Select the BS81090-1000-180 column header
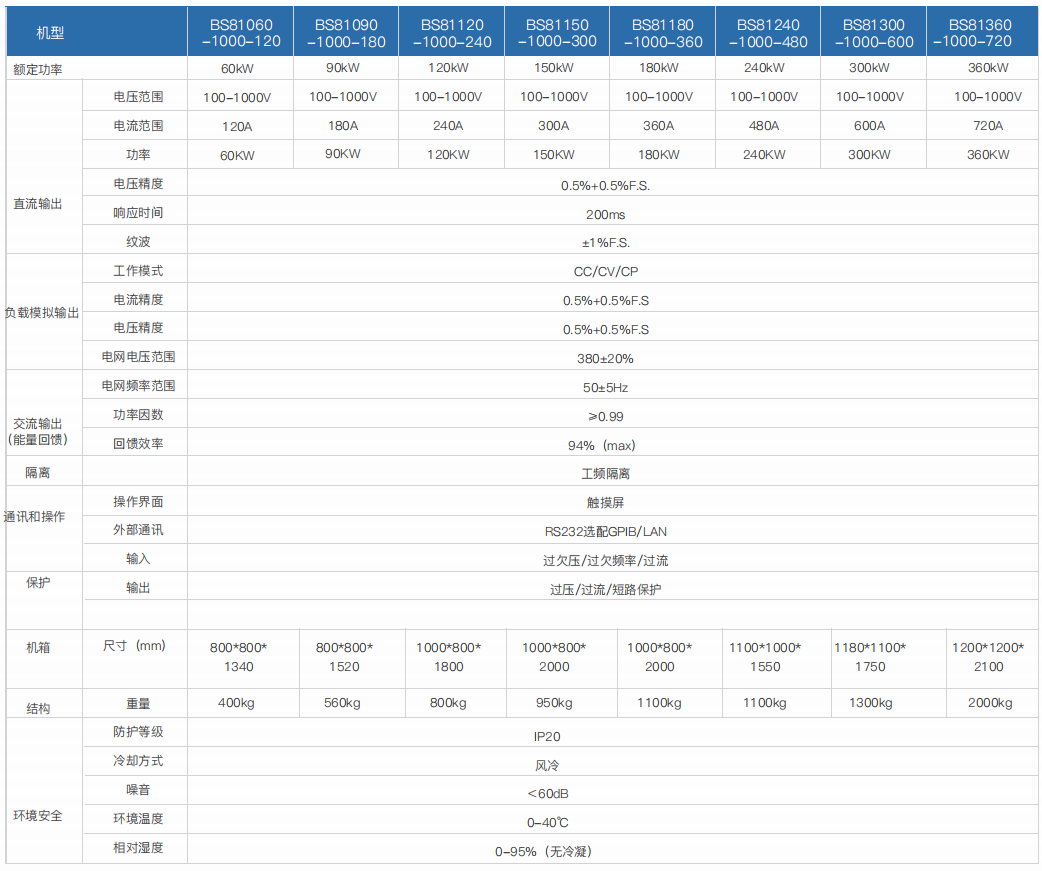This screenshot has height=871, width=1042. [x=346, y=30]
